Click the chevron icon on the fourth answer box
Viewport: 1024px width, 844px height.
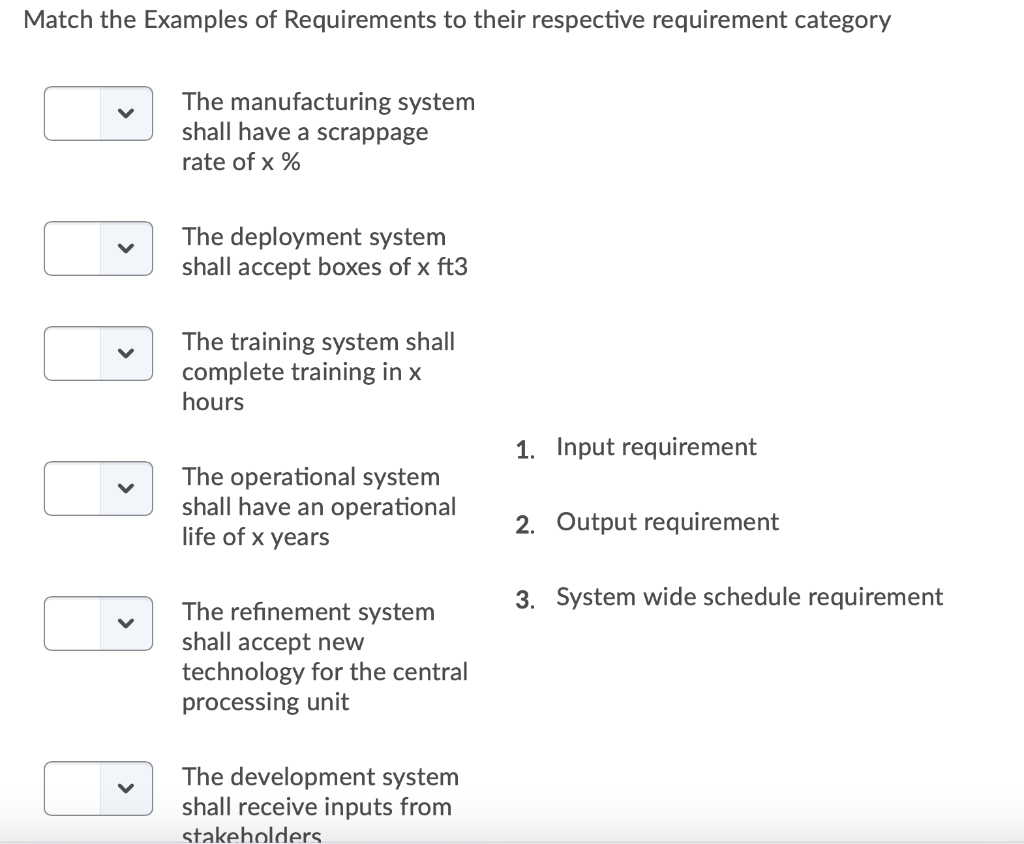pos(125,488)
